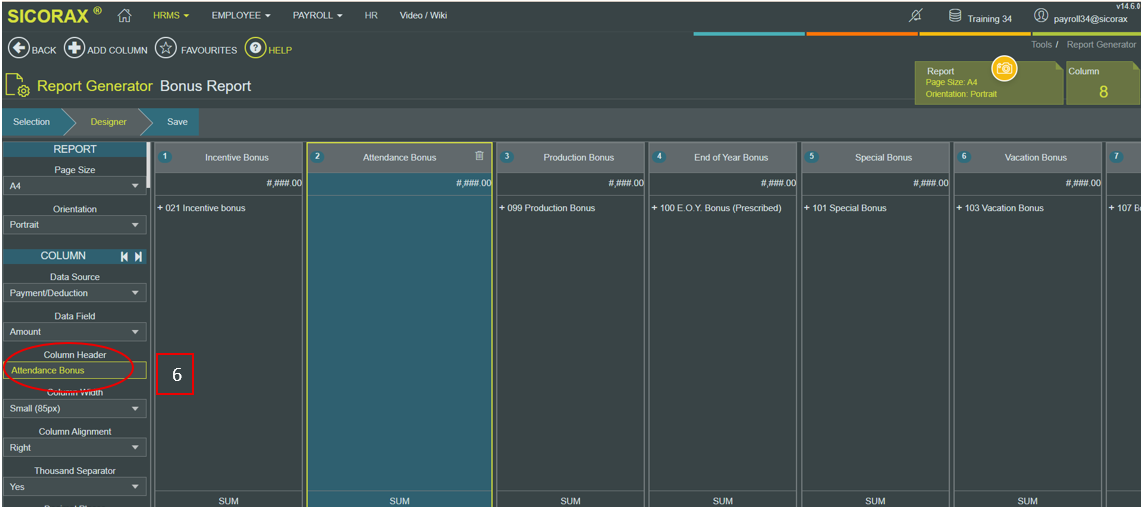This screenshot has width=1141, height=507.
Task: Click the 101 Special Bonus item
Action: coord(846,208)
